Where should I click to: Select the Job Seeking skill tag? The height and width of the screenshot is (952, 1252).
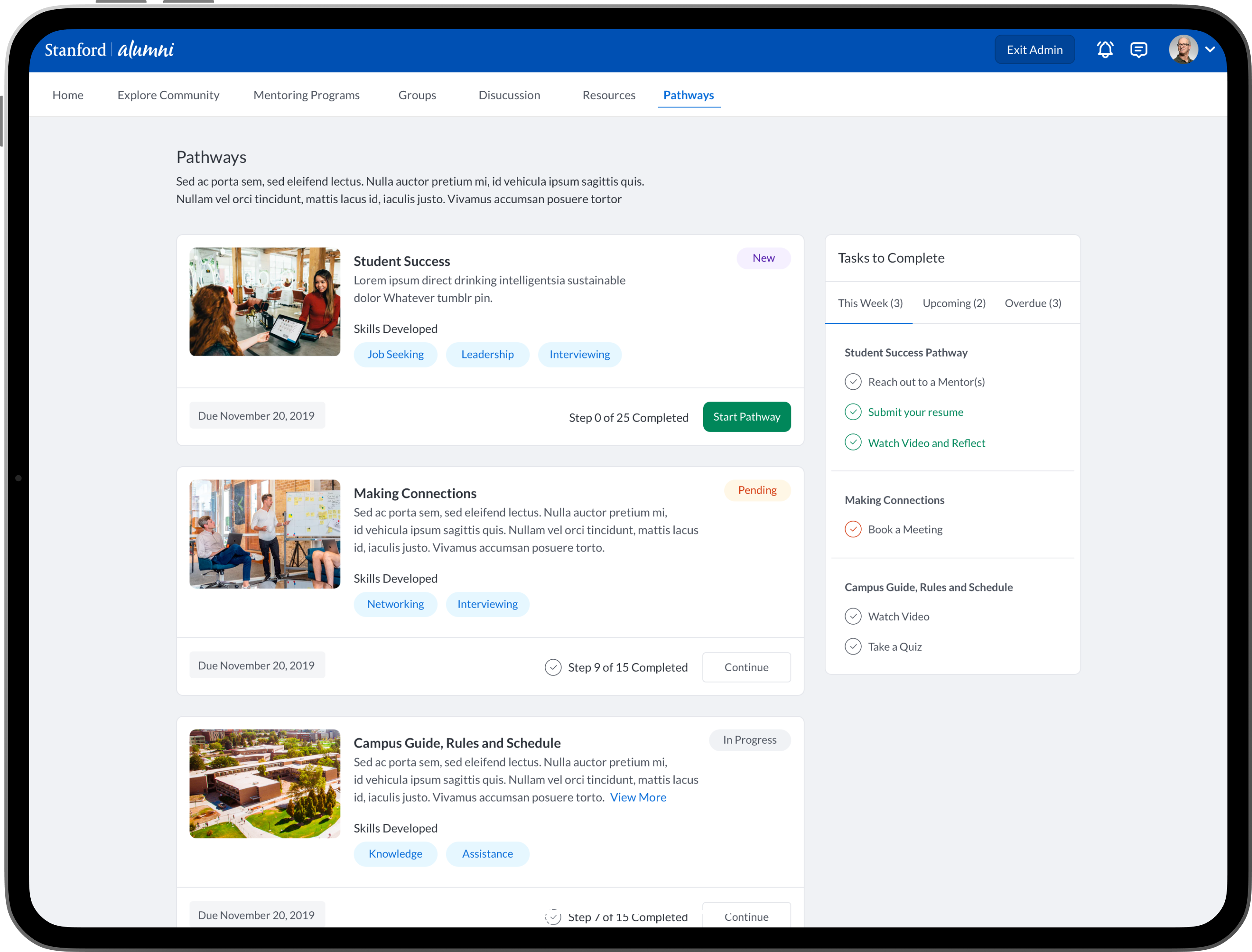(x=395, y=354)
